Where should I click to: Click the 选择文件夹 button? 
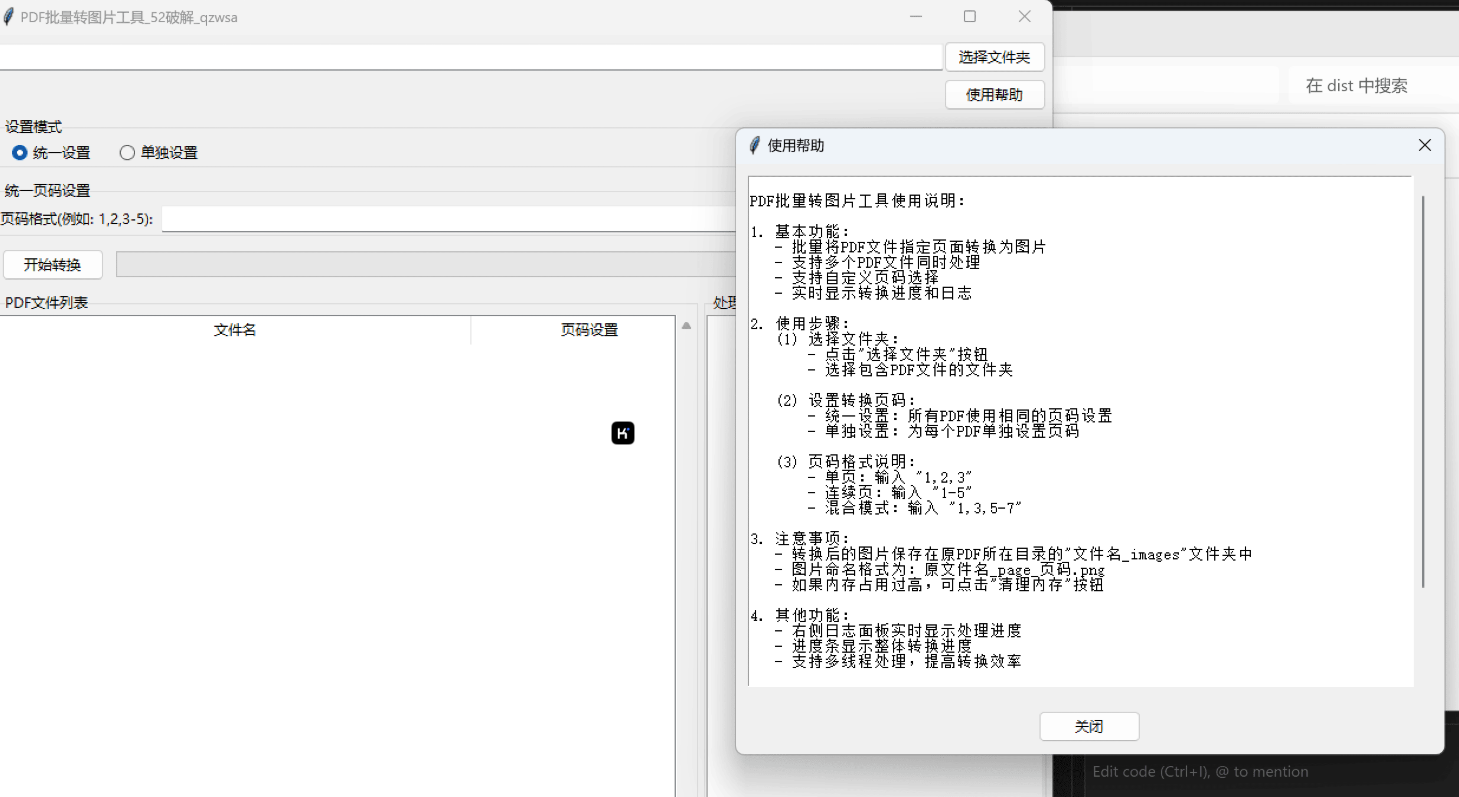tap(994, 57)
